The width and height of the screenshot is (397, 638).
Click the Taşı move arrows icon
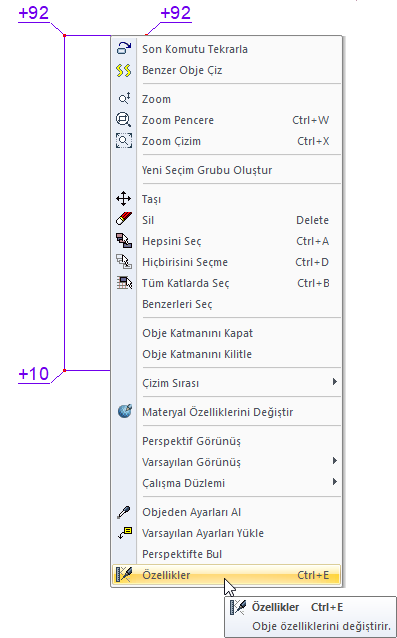coord(124,199)
